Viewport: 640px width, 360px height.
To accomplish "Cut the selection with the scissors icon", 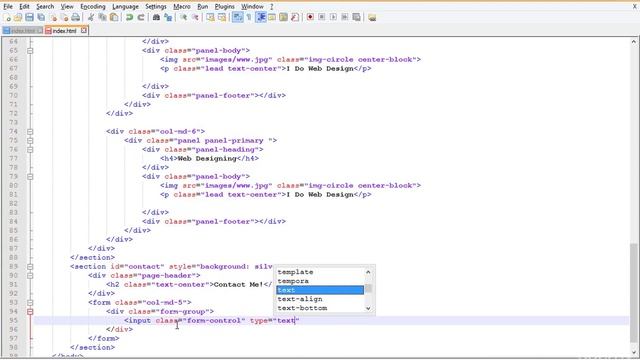I will (91, 17).
